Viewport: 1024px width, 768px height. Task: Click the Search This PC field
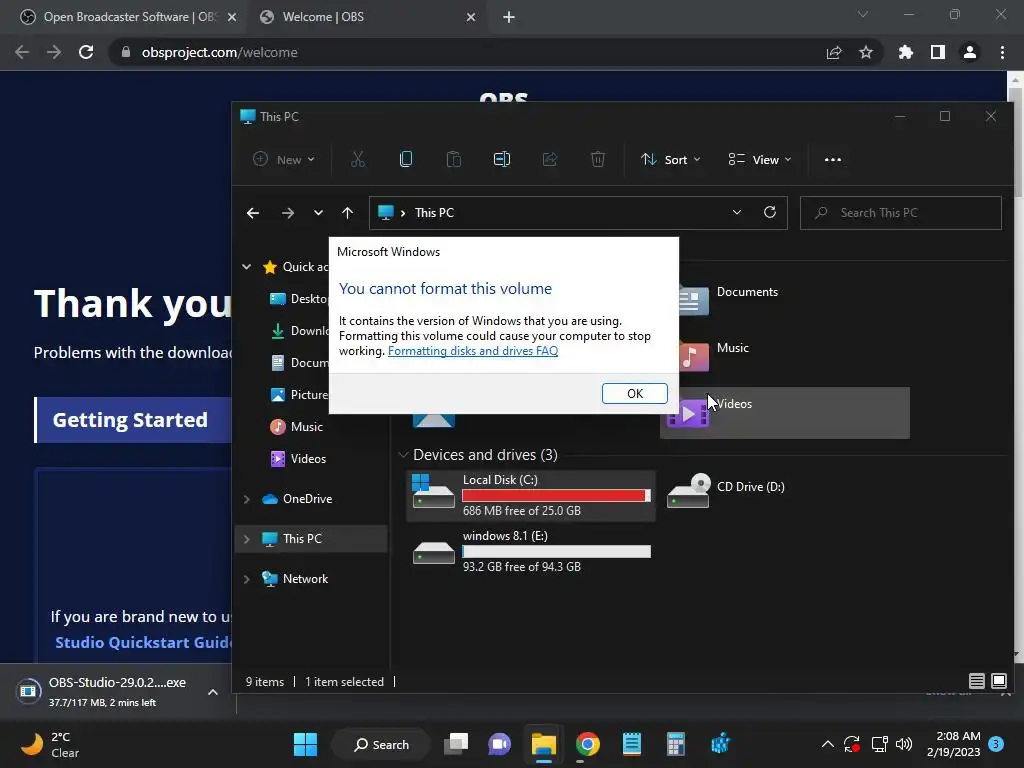coord(901,213)
